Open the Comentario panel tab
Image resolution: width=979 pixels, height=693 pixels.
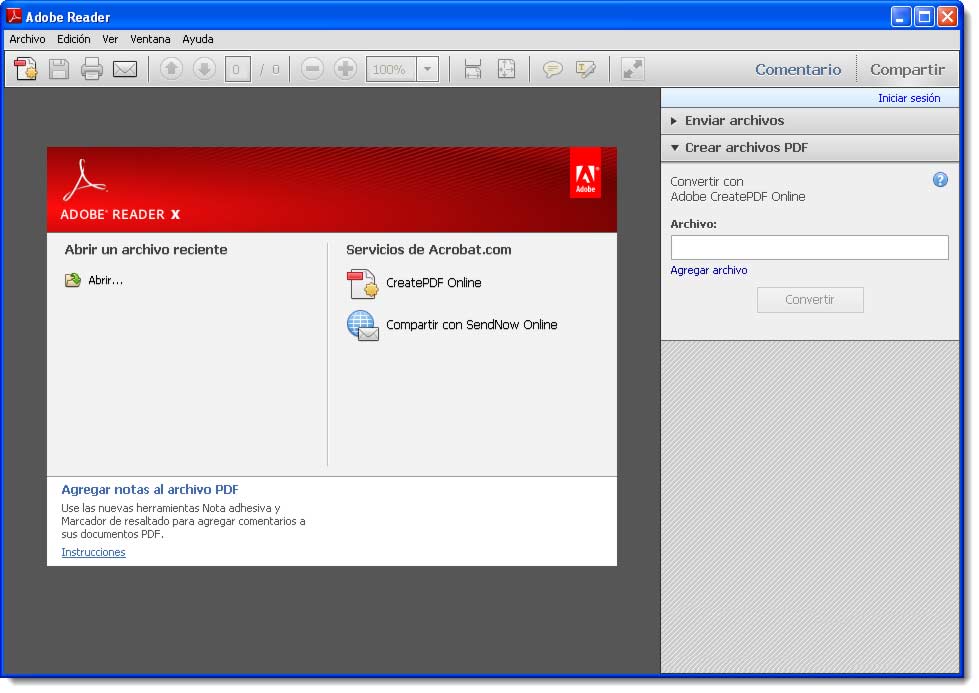point(798,69)
